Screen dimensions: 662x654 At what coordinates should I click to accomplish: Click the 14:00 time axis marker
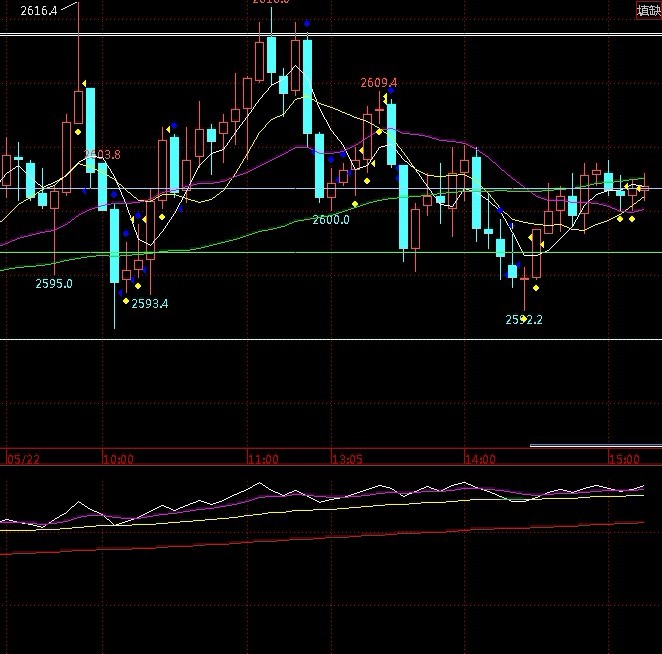[x=480, y=459]
